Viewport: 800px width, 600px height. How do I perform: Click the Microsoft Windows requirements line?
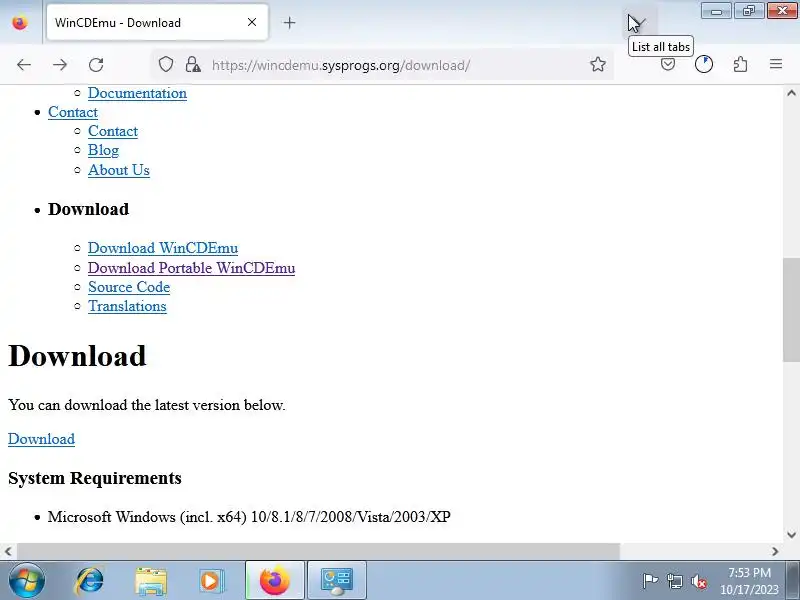(x=249, y=517)
